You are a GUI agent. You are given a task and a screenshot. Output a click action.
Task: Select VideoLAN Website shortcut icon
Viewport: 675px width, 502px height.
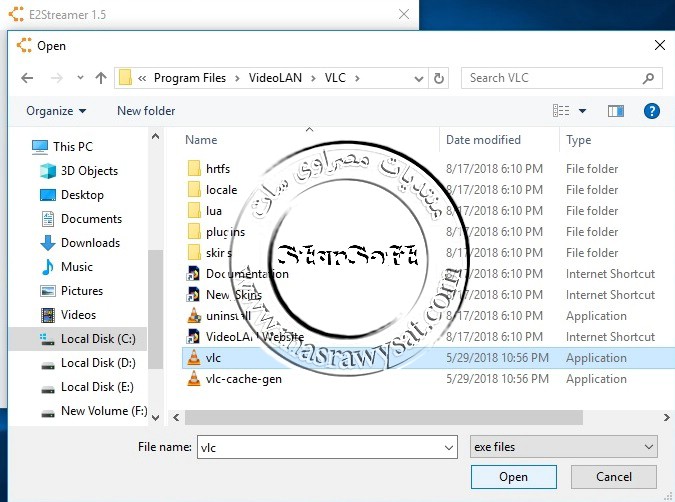tap(193, 337)
